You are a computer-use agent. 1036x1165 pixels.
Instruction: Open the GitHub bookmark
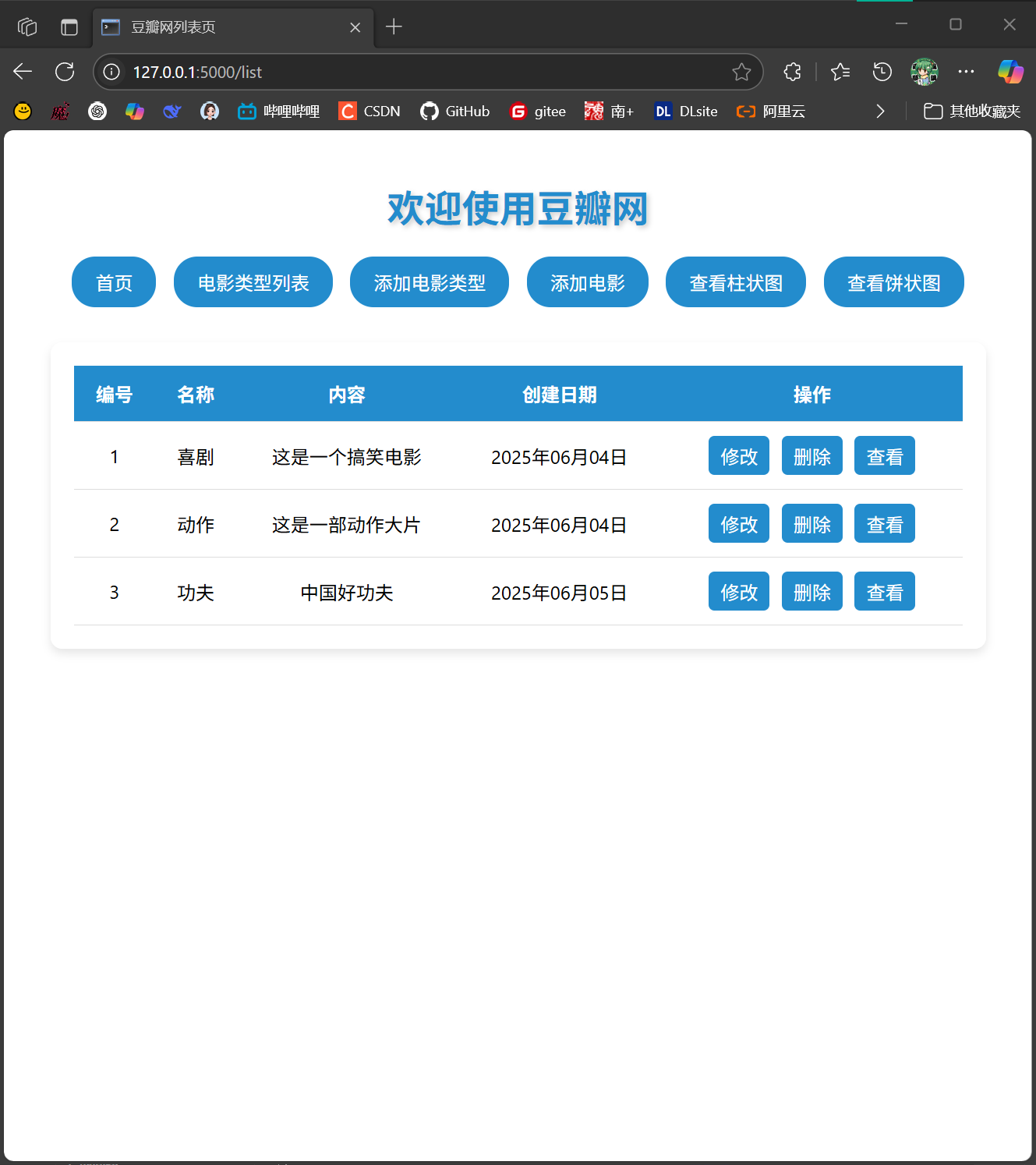tap(455, 112)
